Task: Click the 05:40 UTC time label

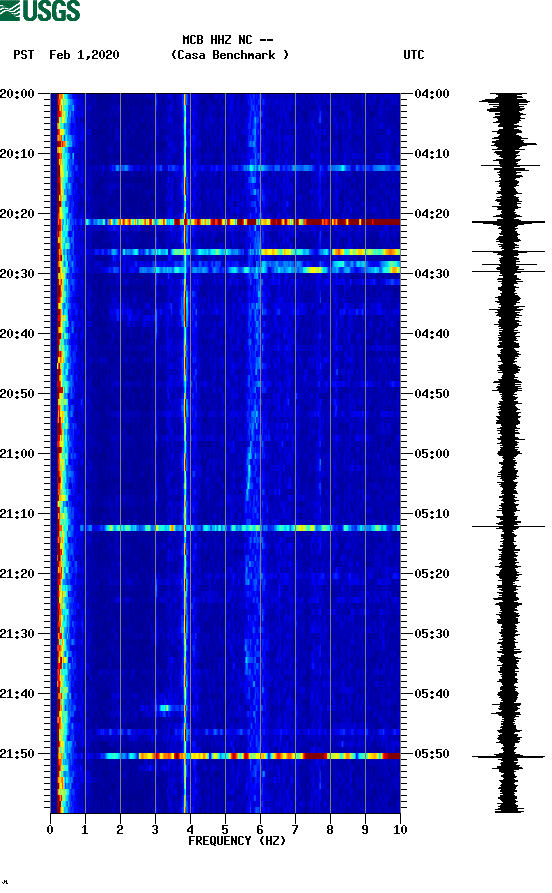Action: [432, 694]
